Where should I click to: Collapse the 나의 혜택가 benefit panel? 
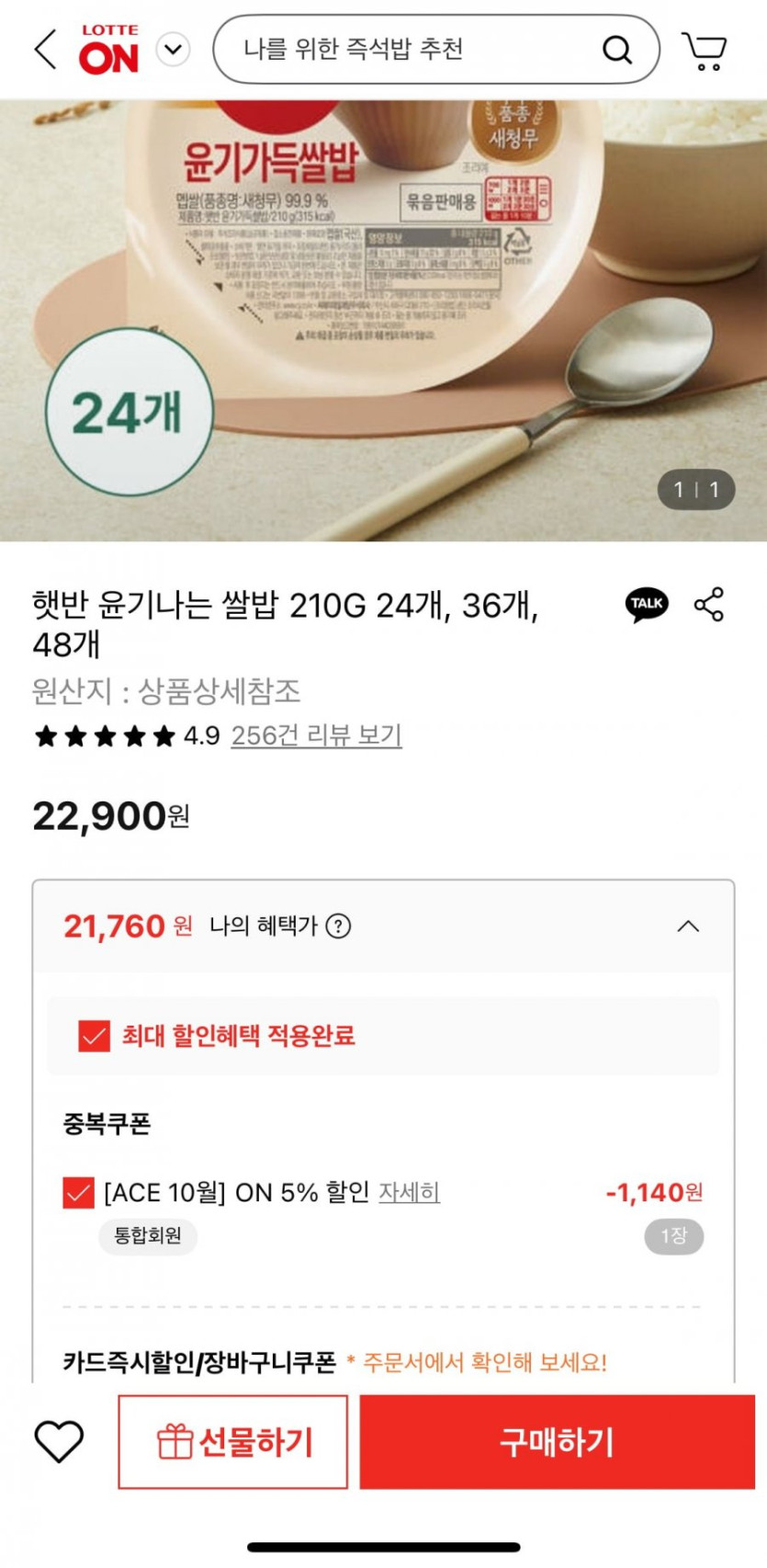click(x=688, y=926)
